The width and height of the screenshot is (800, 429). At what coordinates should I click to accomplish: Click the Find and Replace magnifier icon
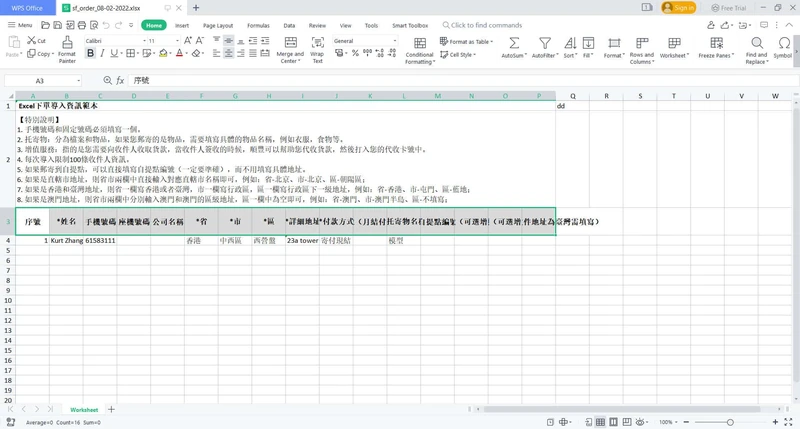click(x=757, y=43)
